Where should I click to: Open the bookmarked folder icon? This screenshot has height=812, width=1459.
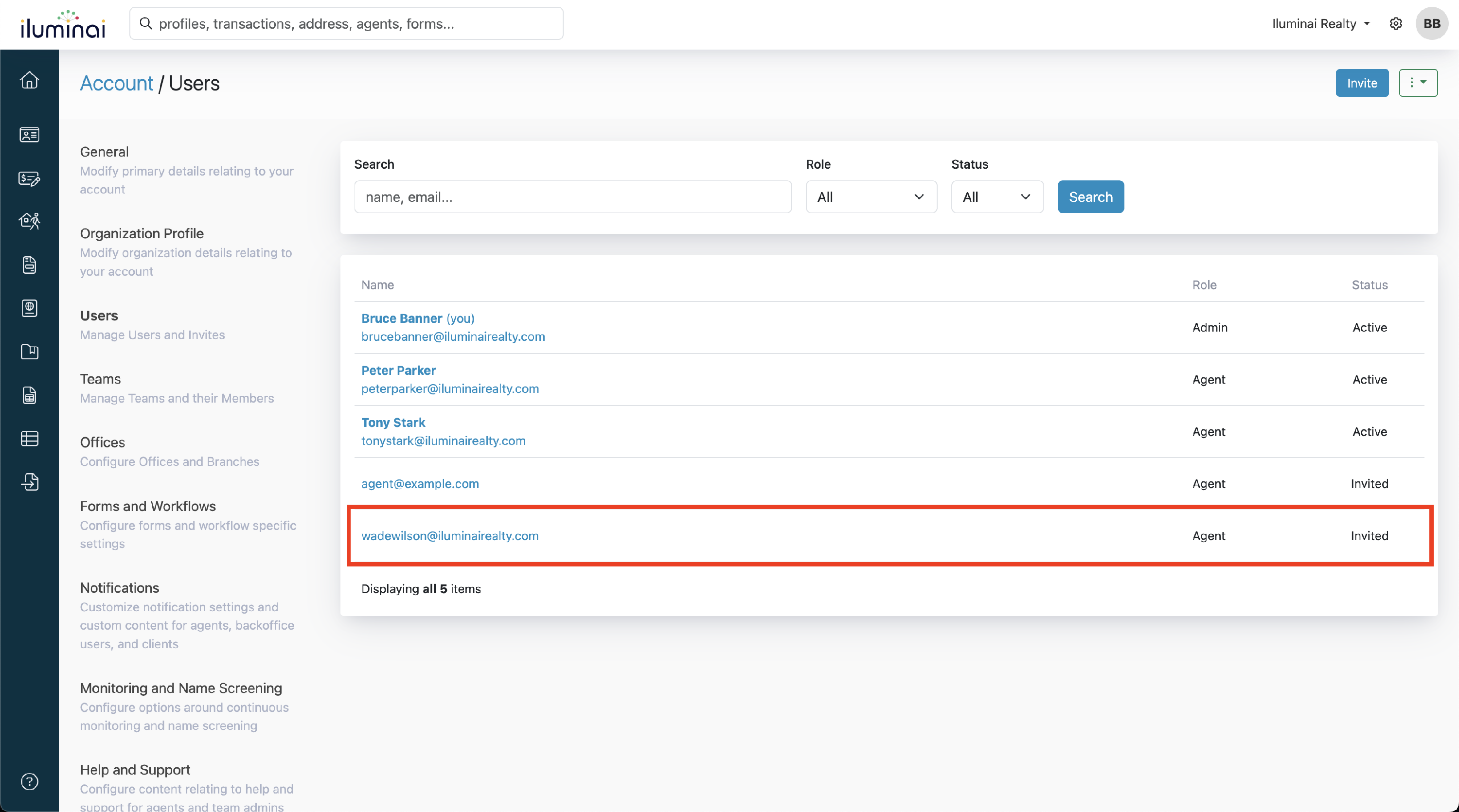click(30, 352)
